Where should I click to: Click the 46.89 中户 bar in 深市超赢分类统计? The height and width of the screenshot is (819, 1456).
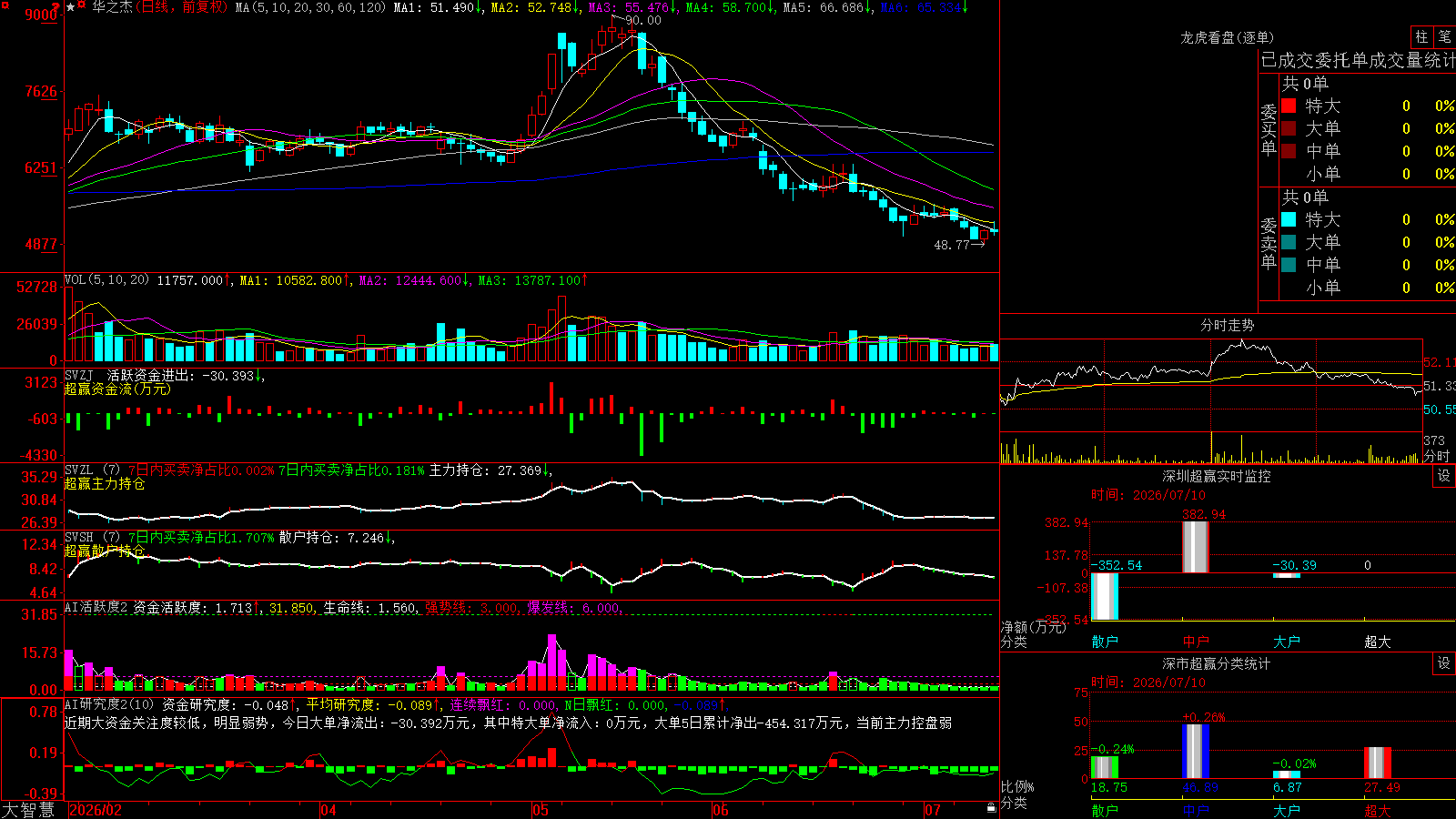(x=1196, y=752)
